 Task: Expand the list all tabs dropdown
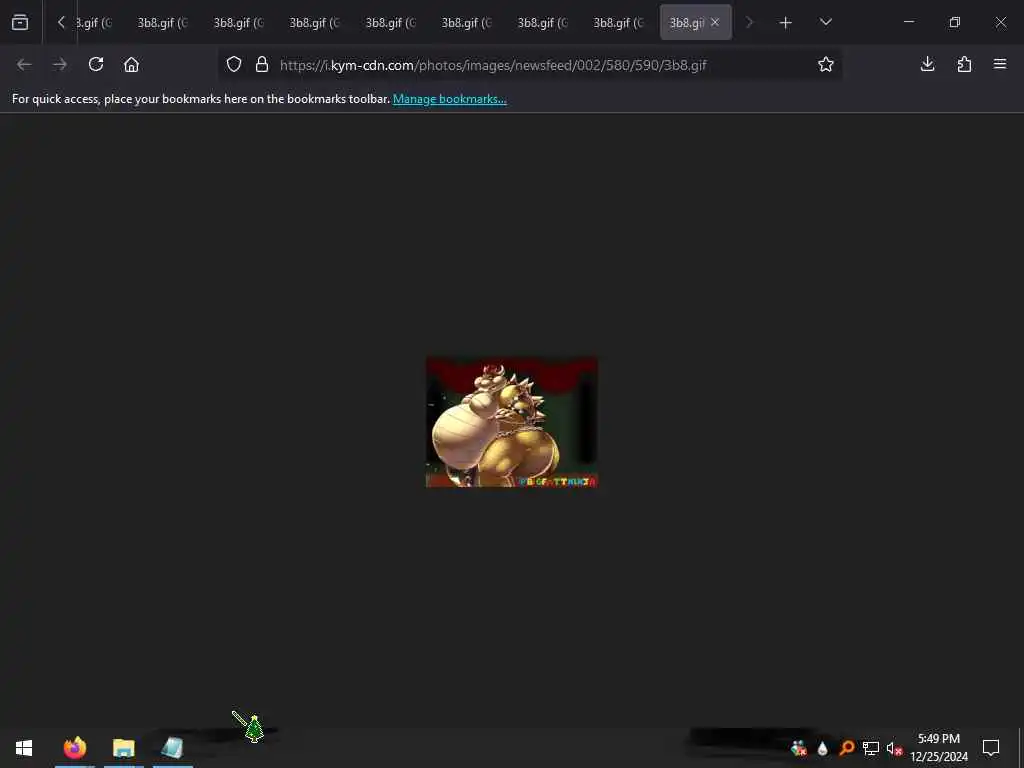point(825,23)
